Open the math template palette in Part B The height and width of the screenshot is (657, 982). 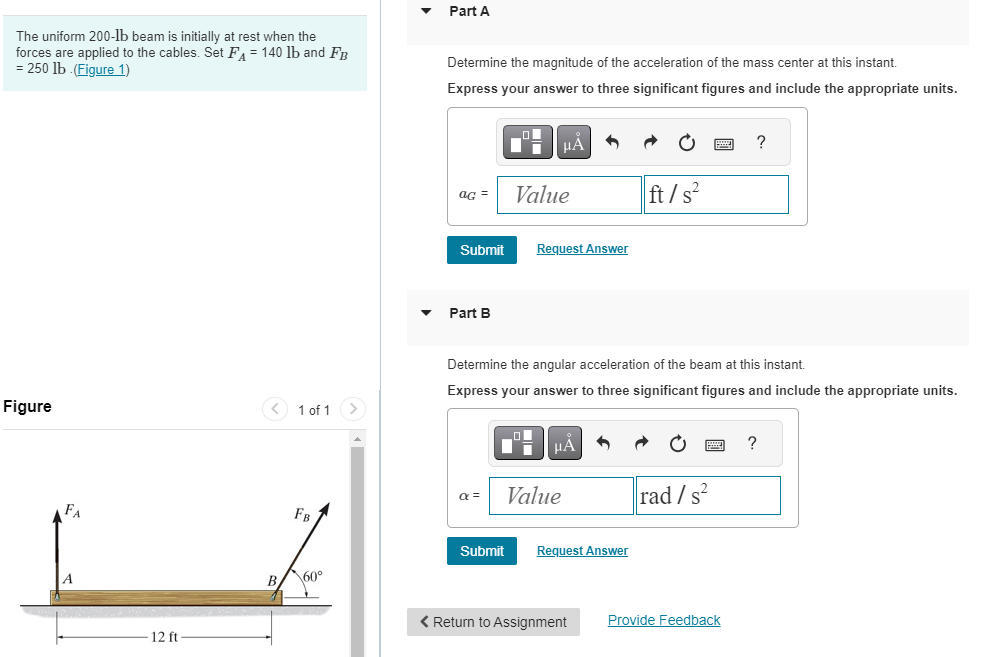(x=519, y=442)
